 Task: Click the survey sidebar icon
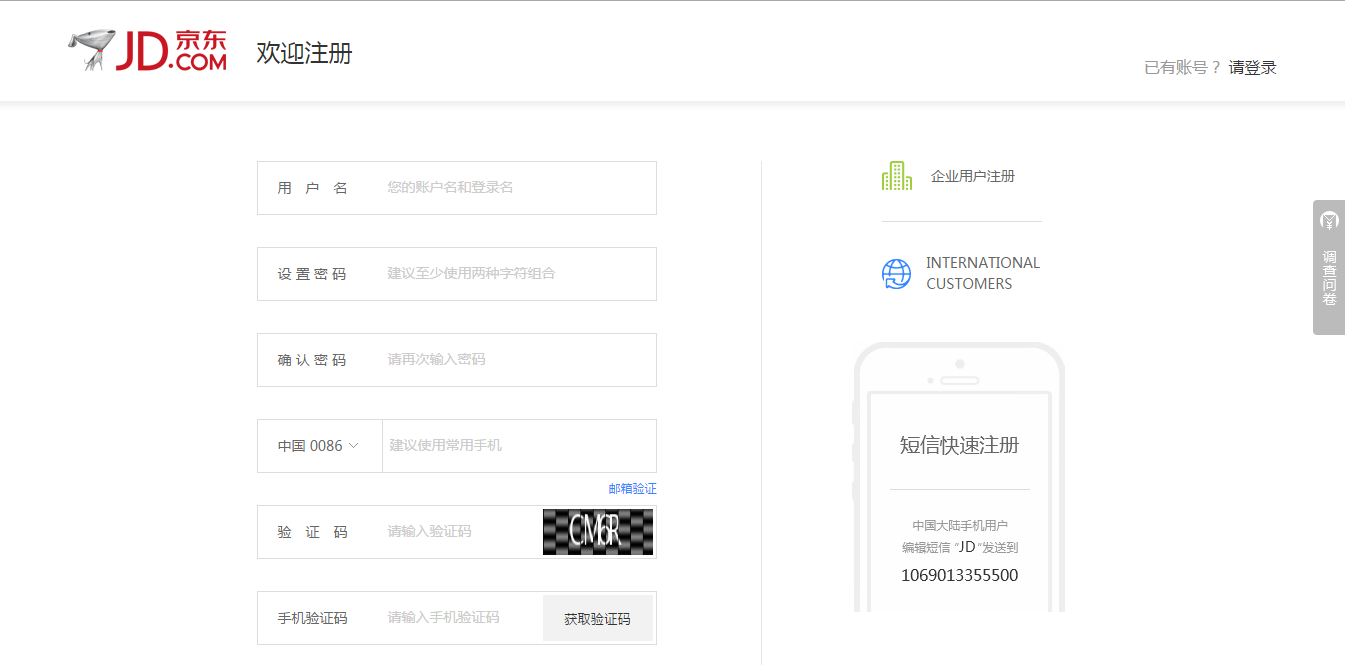(x=1329, y=221)
